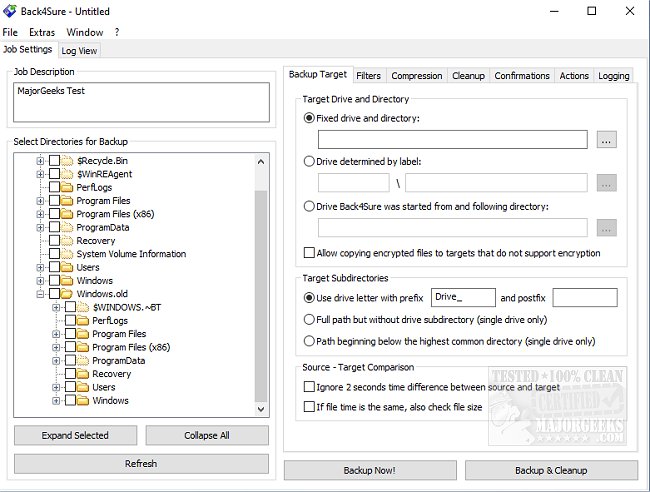This screenshot has height=492, width=650.
Task: Click the top-level PerfLogs folder icon
Action: point(67,187)
